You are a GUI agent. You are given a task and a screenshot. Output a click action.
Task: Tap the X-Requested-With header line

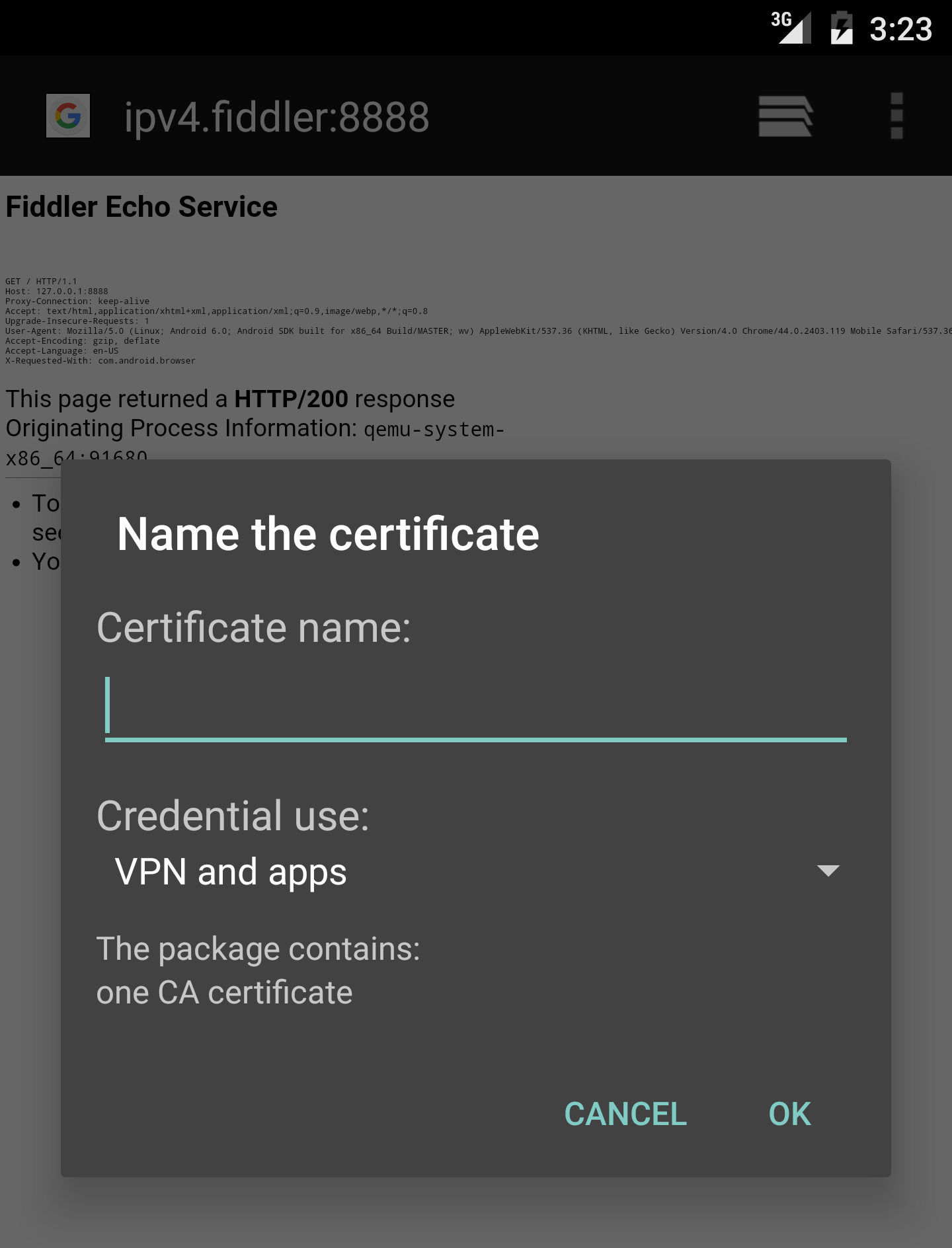100,361
